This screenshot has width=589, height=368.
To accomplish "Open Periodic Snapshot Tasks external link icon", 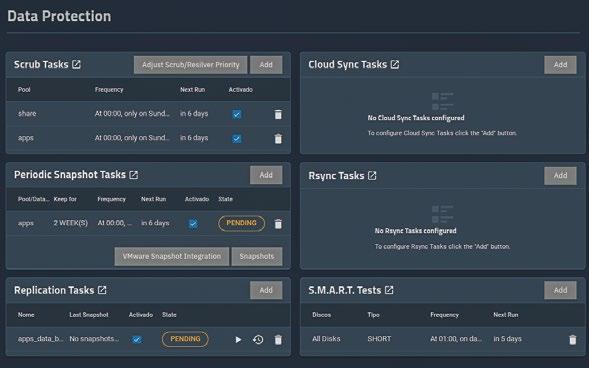I will click(133, 175).
